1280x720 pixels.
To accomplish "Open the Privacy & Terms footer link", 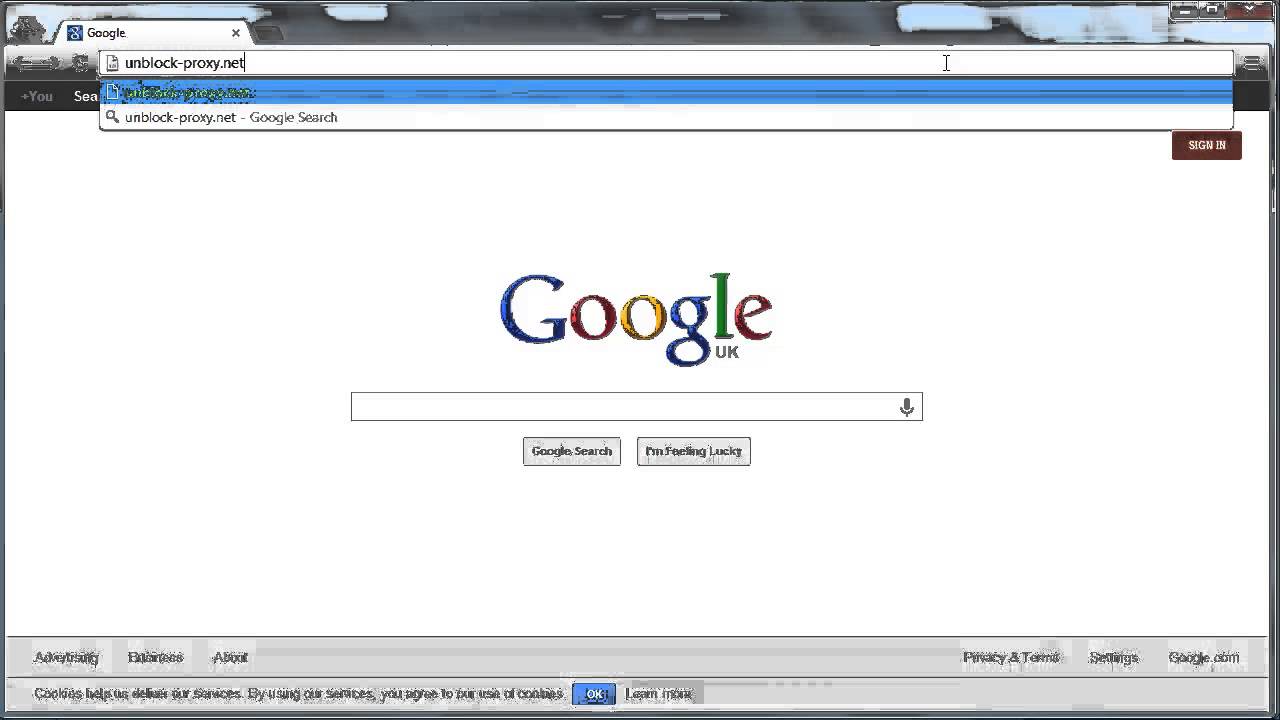I will pyautogui.click(x=1011, y=657).
